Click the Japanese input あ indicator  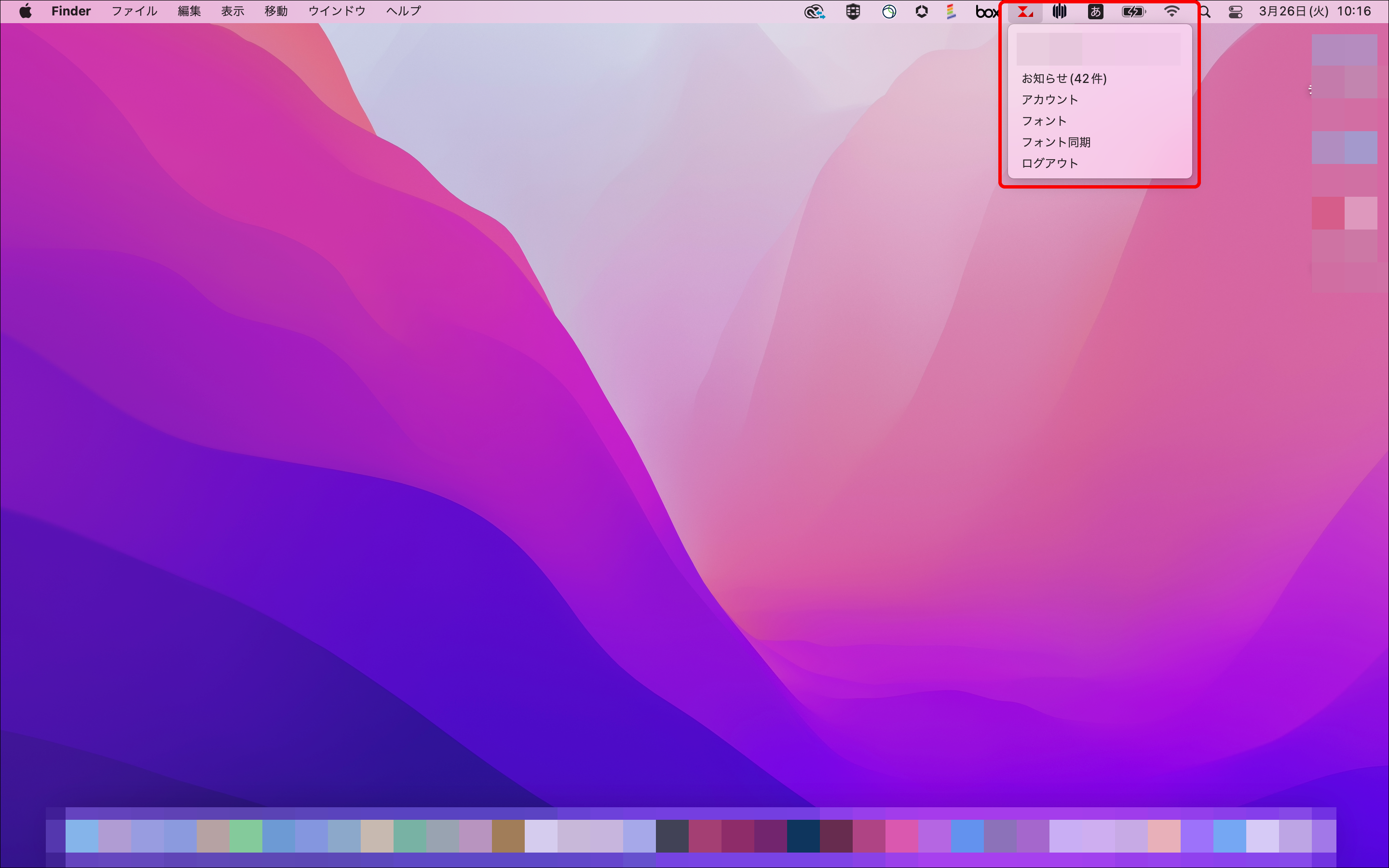pos(1095,12)
